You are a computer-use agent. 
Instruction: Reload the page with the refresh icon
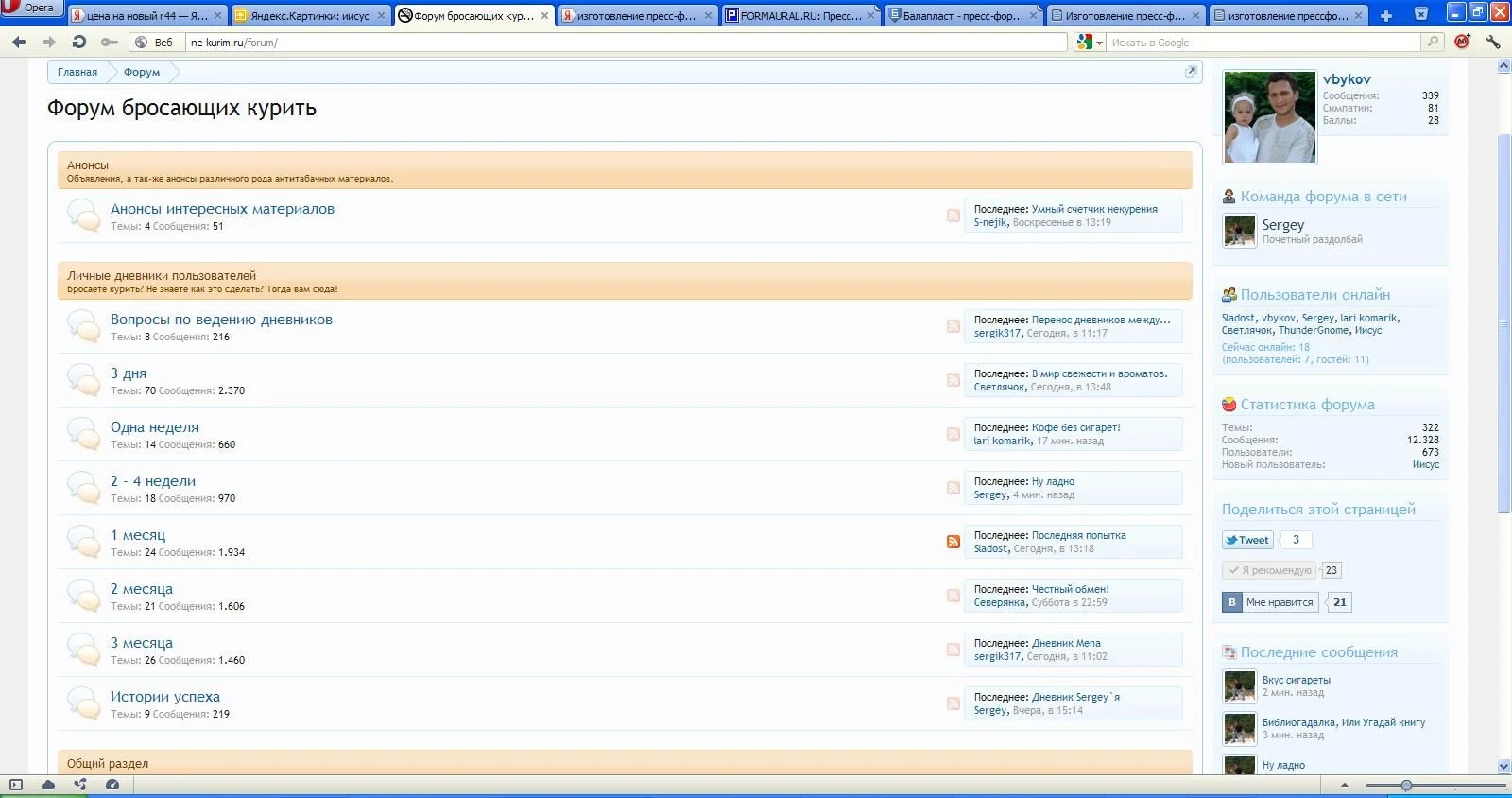coord(79,43)
